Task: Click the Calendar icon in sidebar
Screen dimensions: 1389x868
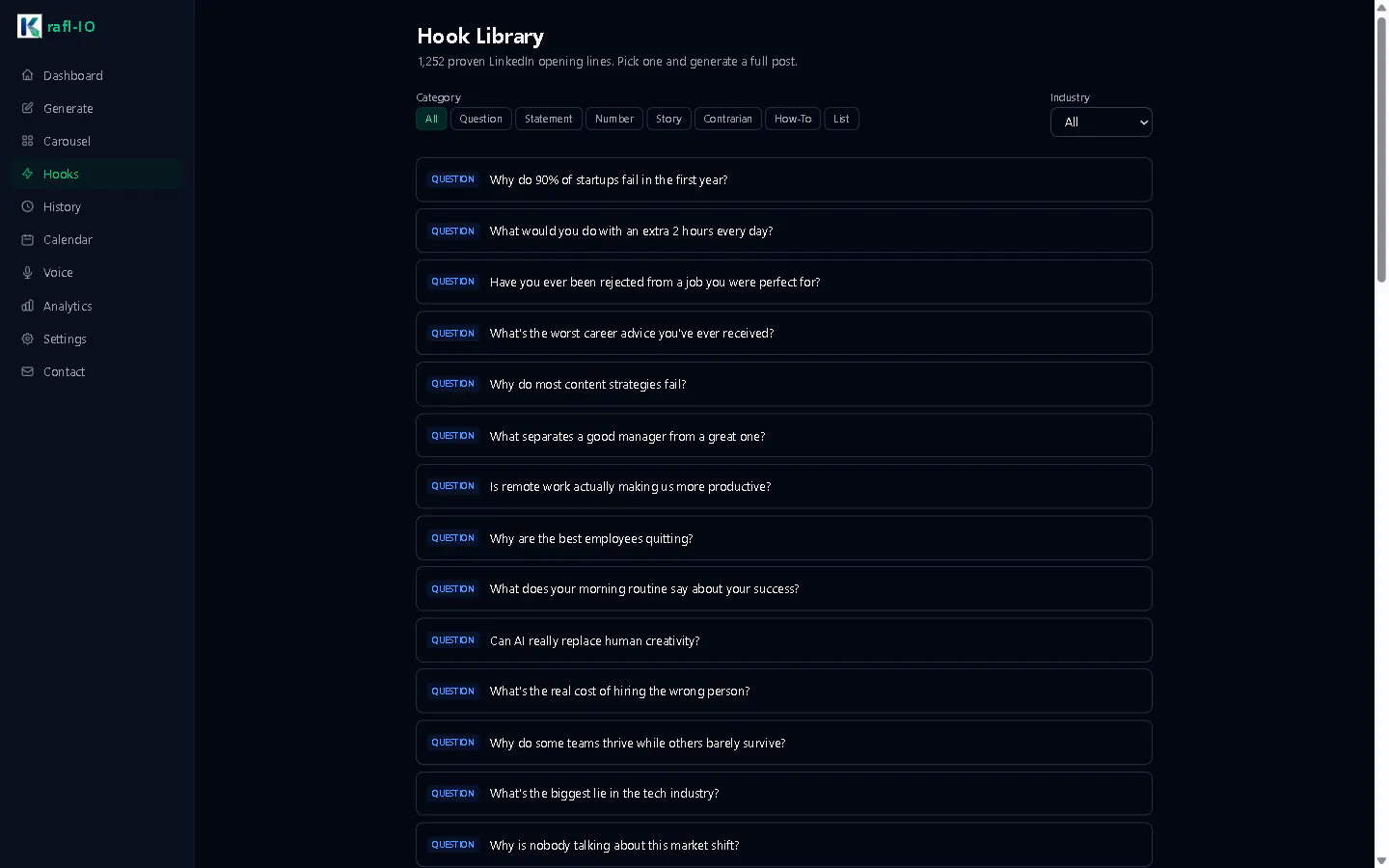Action: click(28, 239)
